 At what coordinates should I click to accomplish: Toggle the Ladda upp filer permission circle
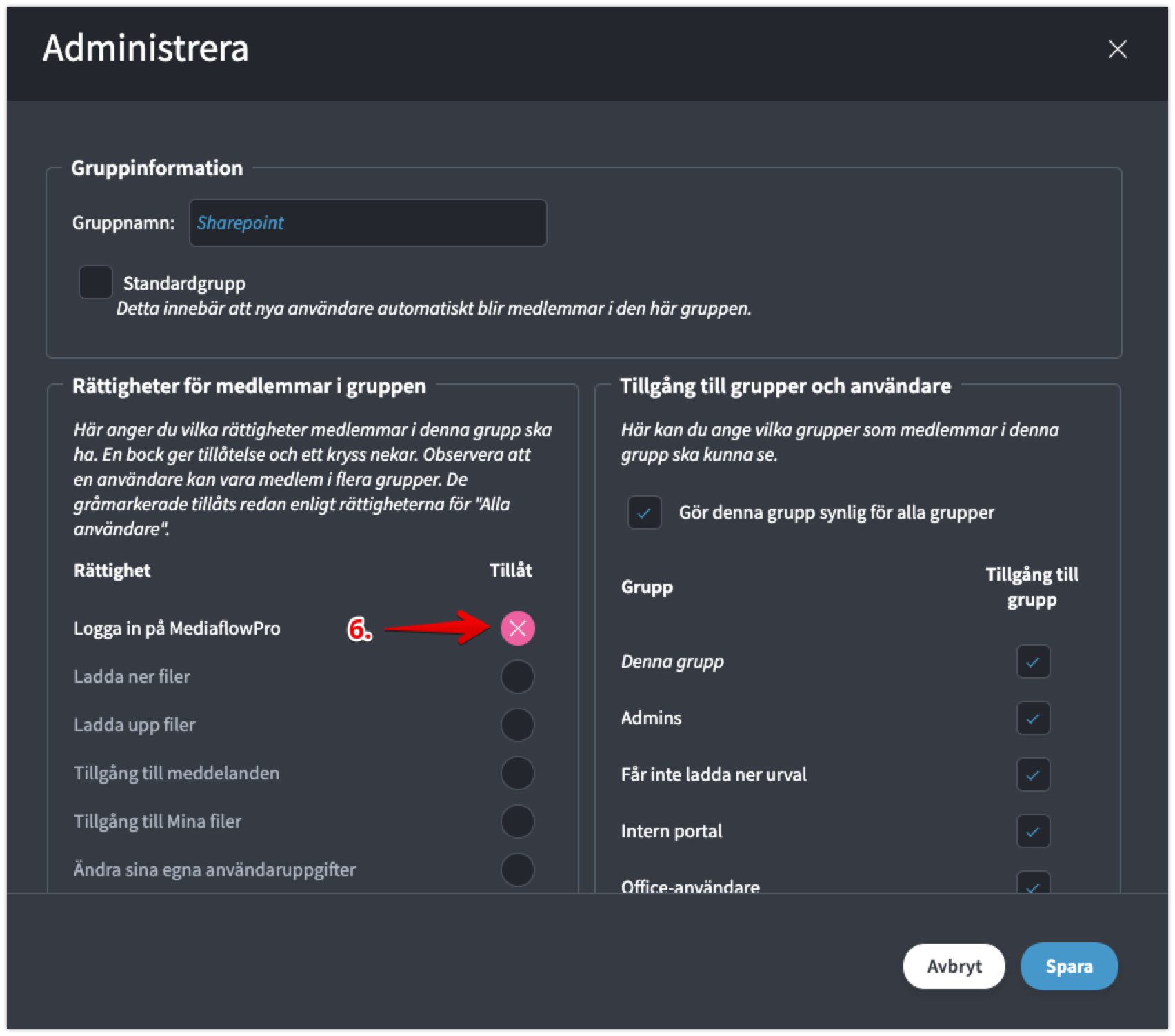[x=517, y=725]
